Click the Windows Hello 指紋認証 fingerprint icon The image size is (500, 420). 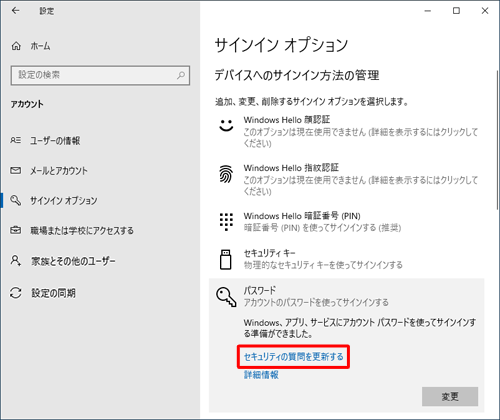pos(226,174)
